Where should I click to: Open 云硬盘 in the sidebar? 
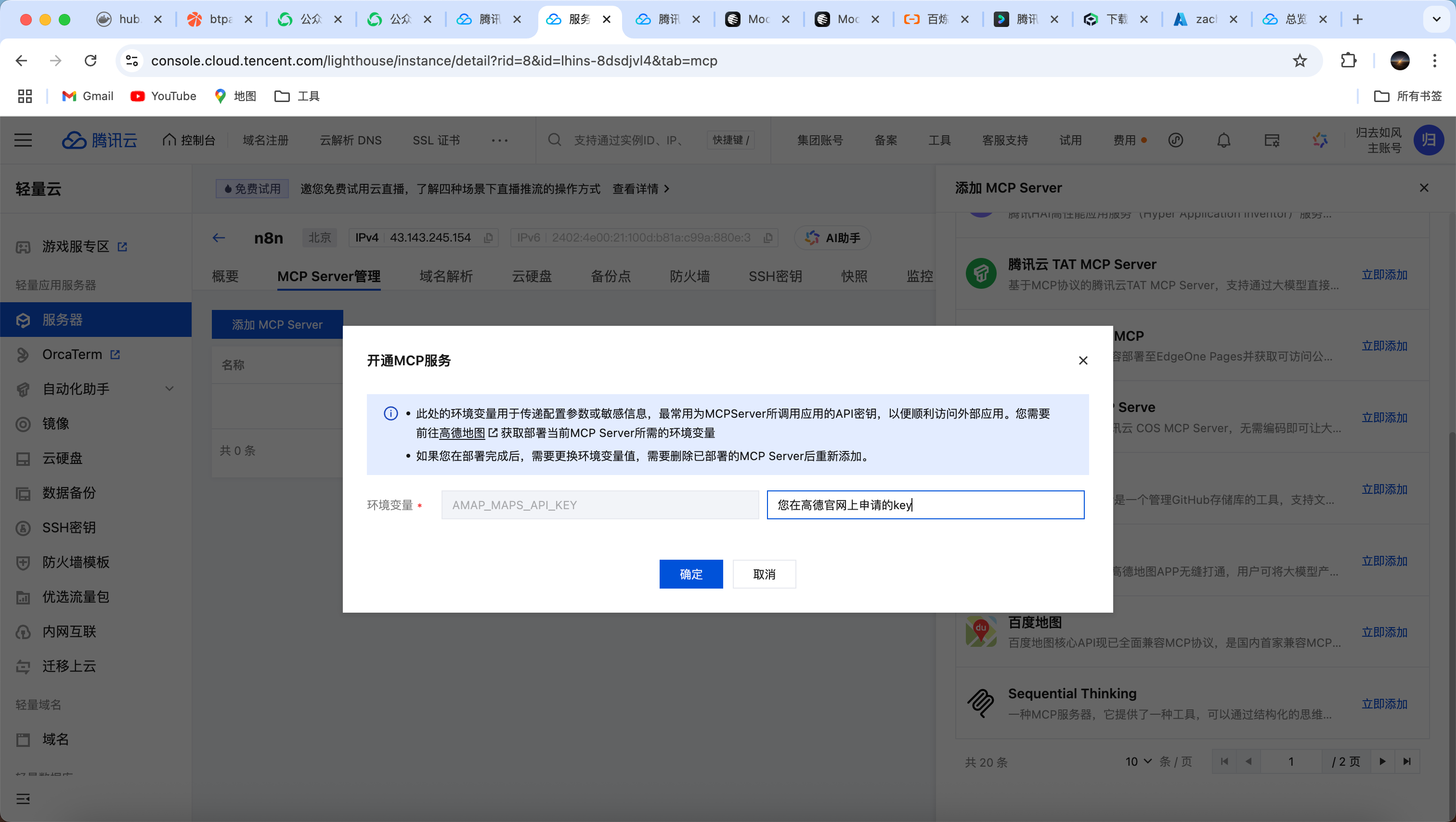pyautogui.click(x=62, y=458)
